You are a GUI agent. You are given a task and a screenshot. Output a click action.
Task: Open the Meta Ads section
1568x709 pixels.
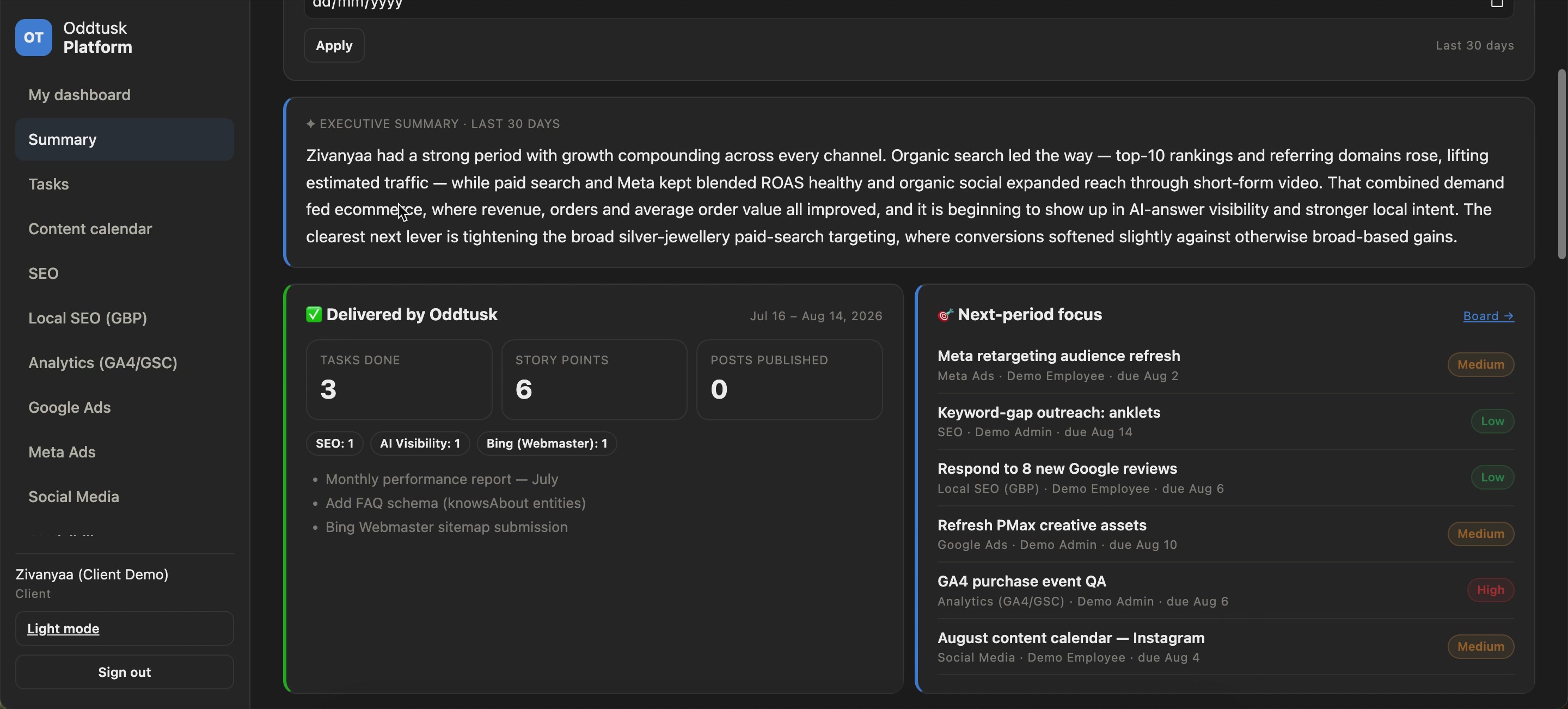coord(125,452)
